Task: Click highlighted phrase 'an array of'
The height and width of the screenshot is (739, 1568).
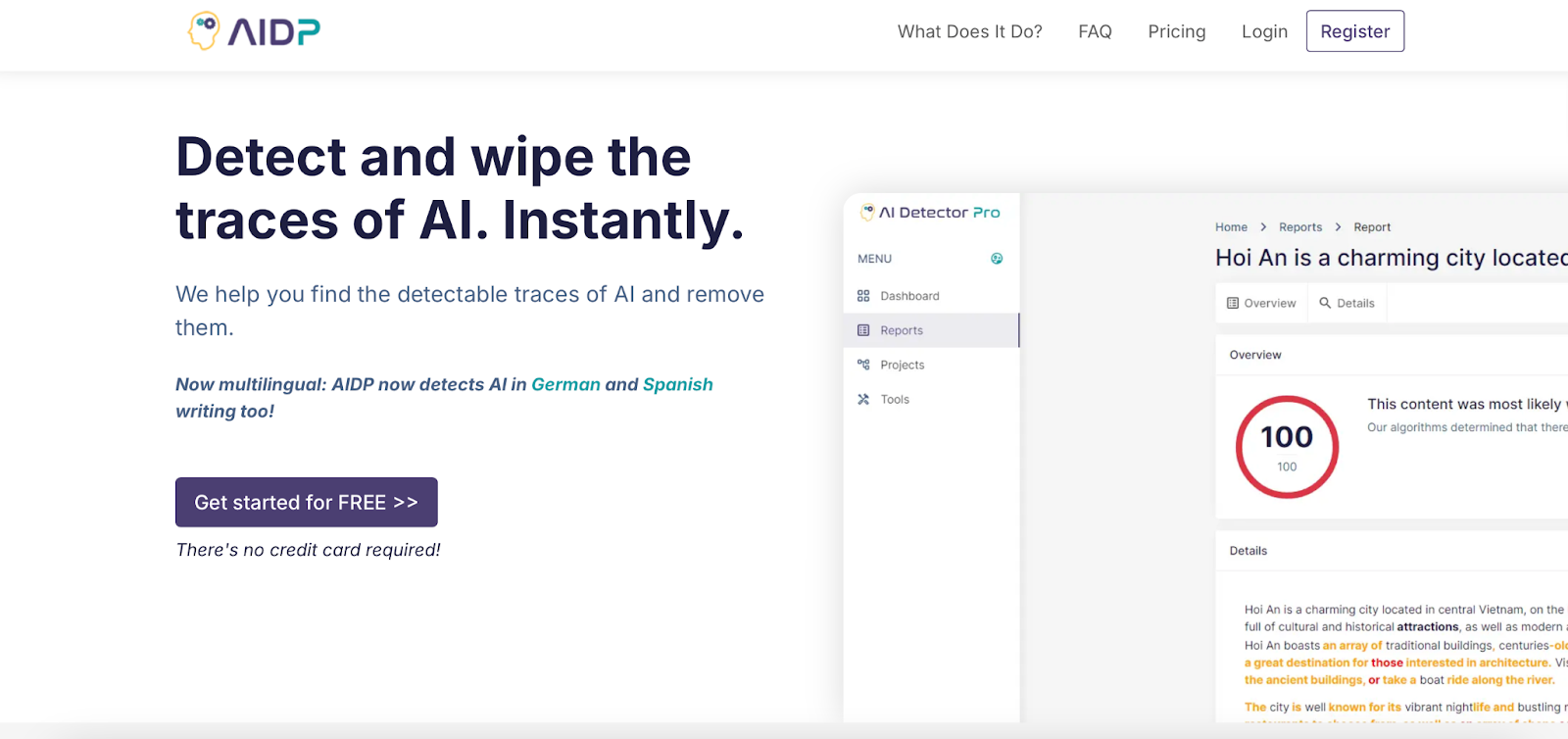Action: tap(1352, 645)
